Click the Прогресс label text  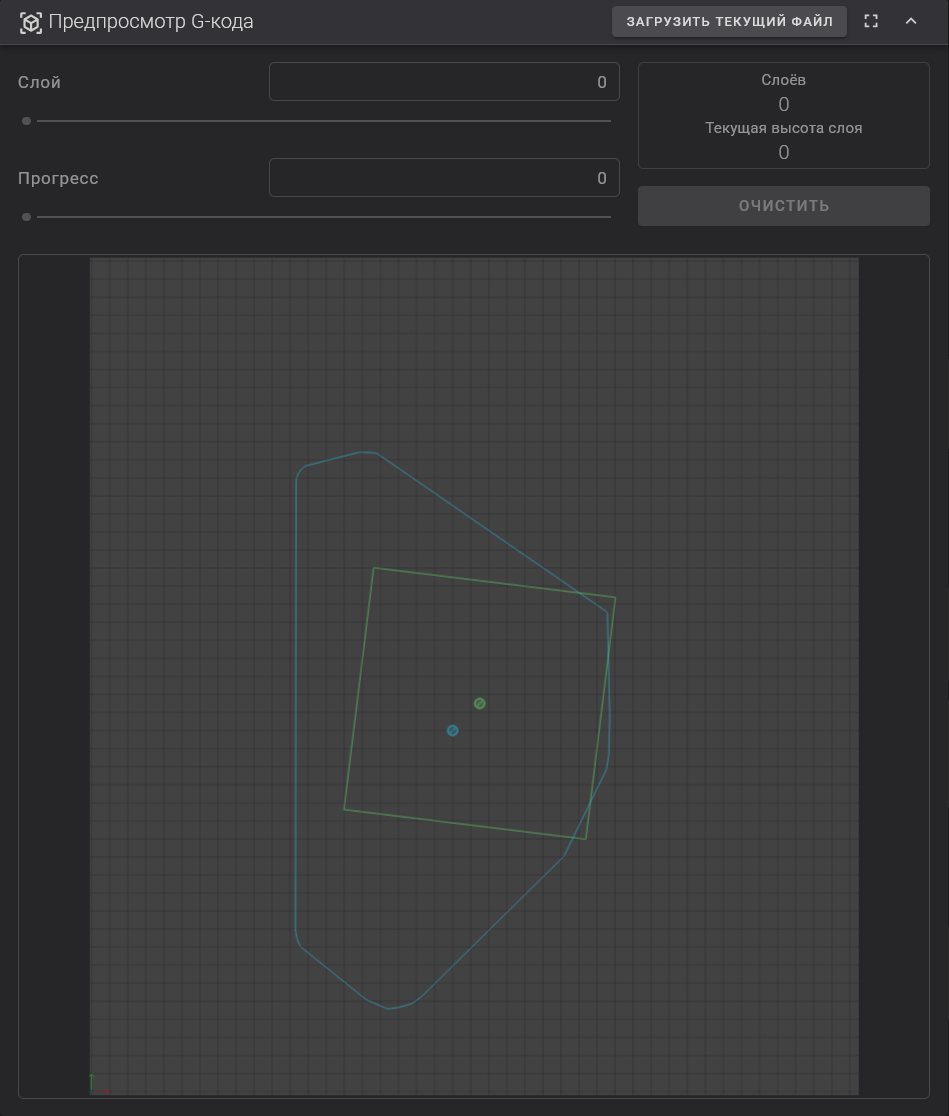(x=58, y=178)
